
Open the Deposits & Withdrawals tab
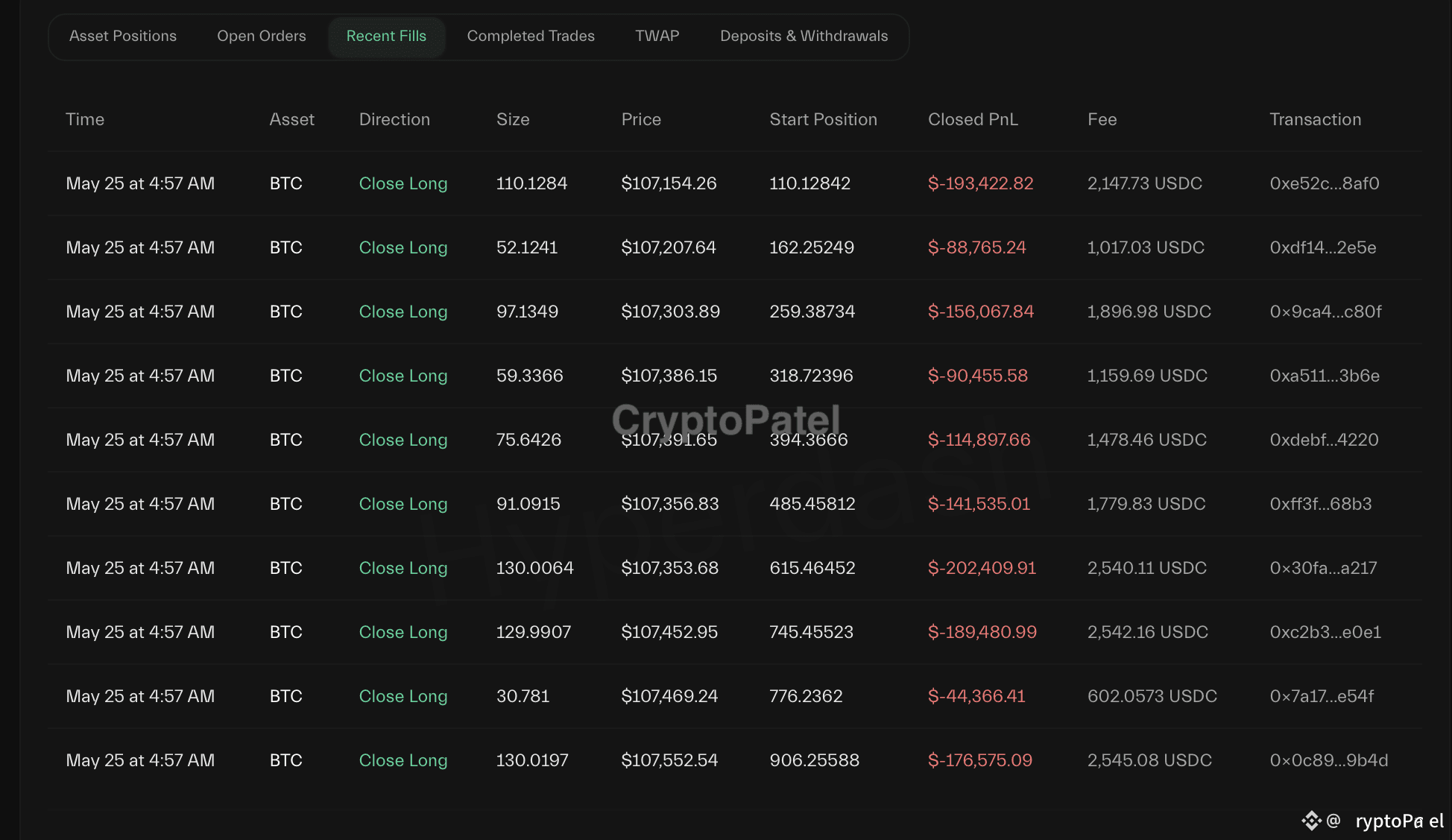click(x=804, y=36)
